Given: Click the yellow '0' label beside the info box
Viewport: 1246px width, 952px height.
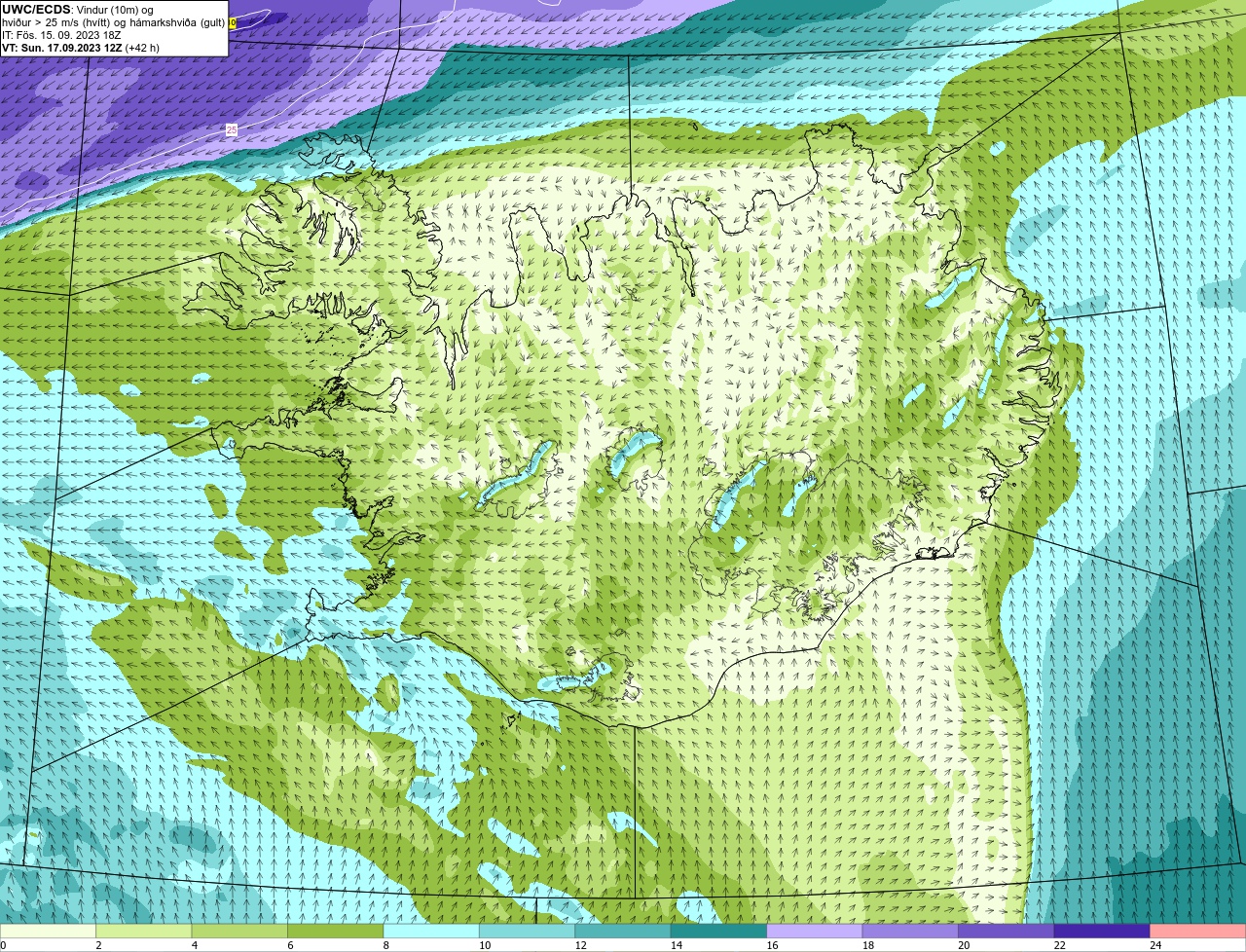Looking at the screenshot, I should point(233,21).
